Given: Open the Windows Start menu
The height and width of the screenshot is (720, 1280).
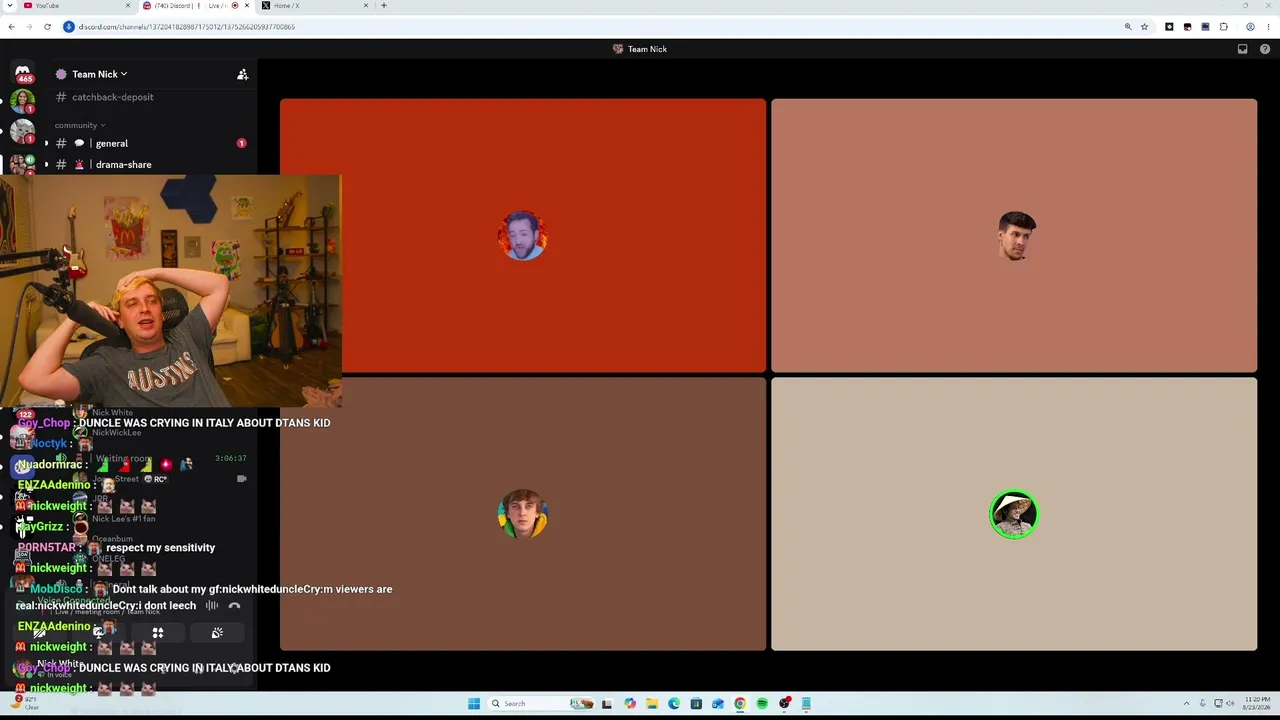Looking at the screenshot, I should point(474,703).
